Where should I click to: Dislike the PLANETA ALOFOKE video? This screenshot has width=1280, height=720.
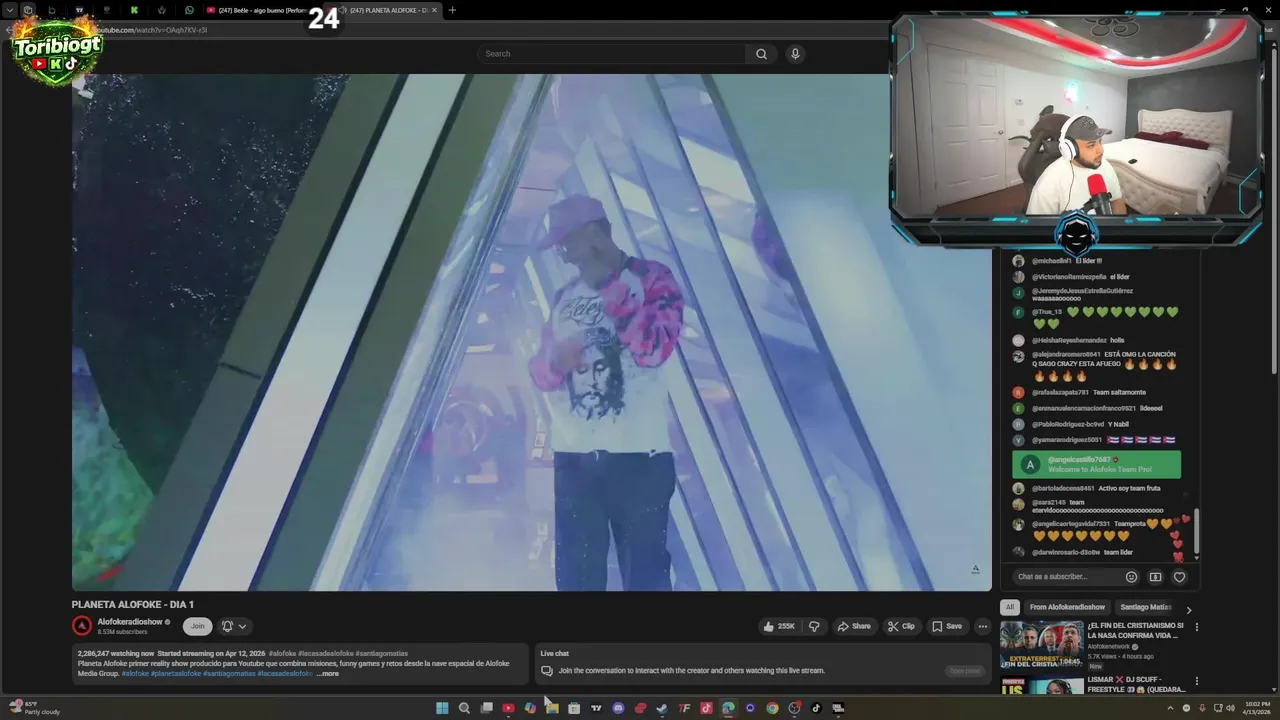tap(814, 626)
